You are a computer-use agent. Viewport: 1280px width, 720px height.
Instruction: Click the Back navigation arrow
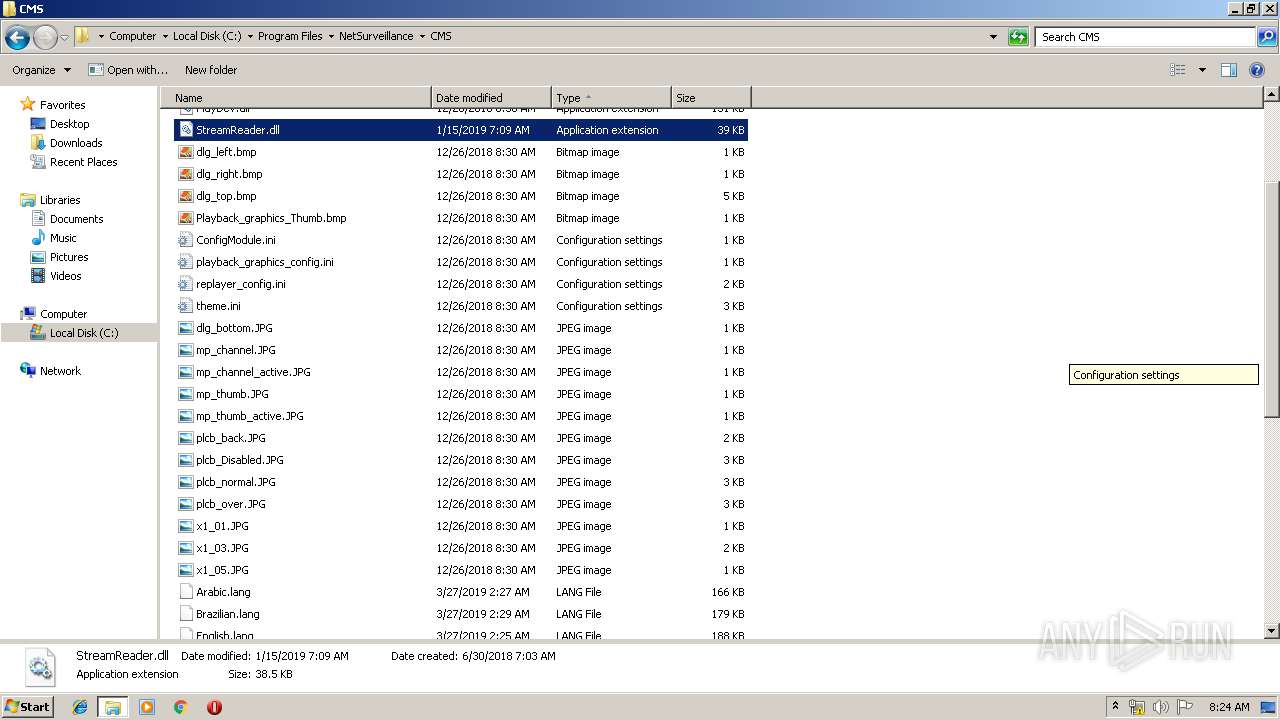point(17,38)
